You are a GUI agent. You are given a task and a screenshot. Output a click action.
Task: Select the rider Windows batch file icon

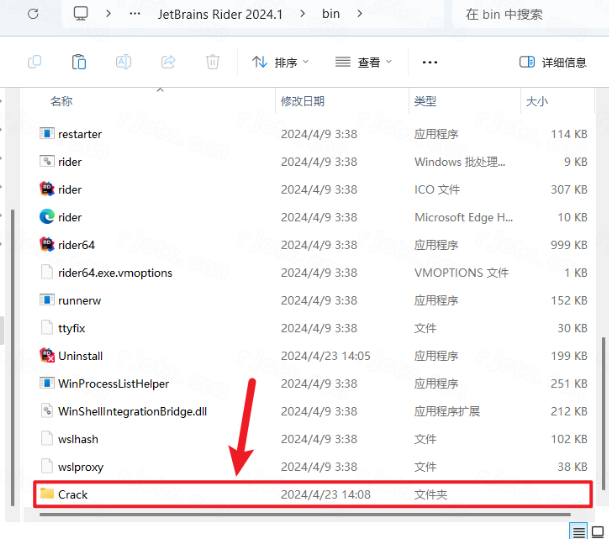pos(47,161)
